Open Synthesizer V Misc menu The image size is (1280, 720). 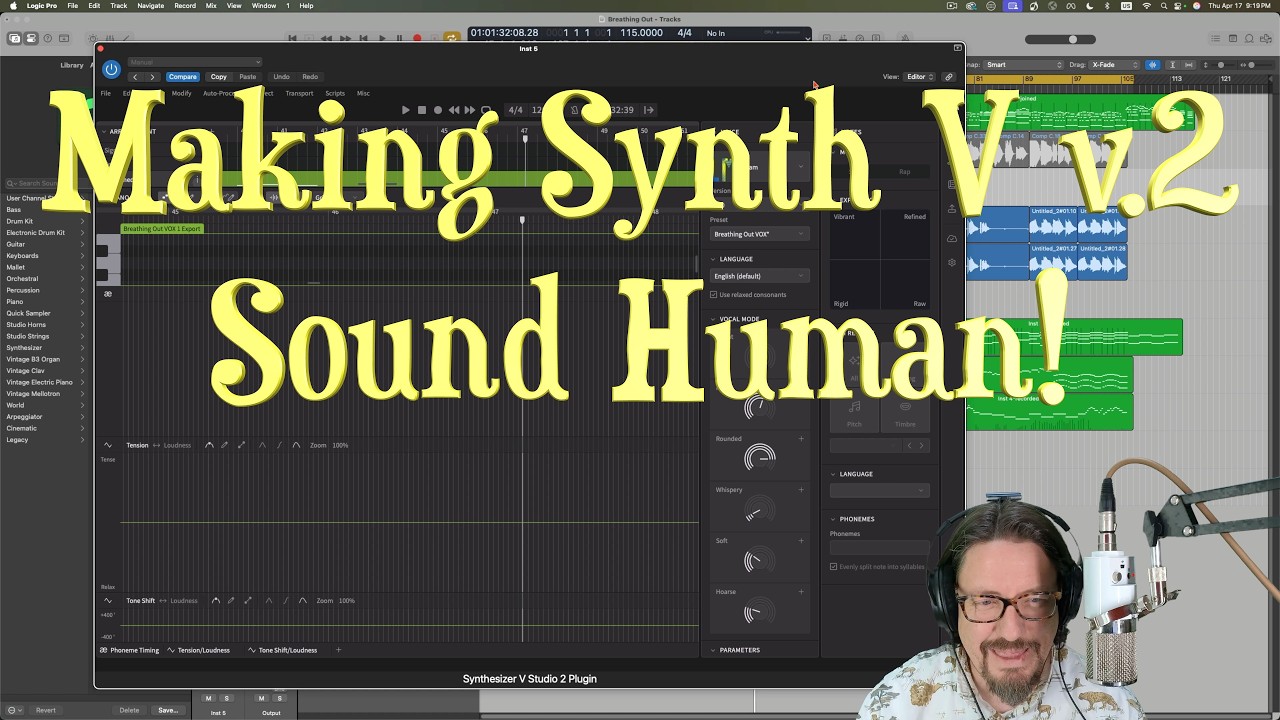[x=363, y=93]
